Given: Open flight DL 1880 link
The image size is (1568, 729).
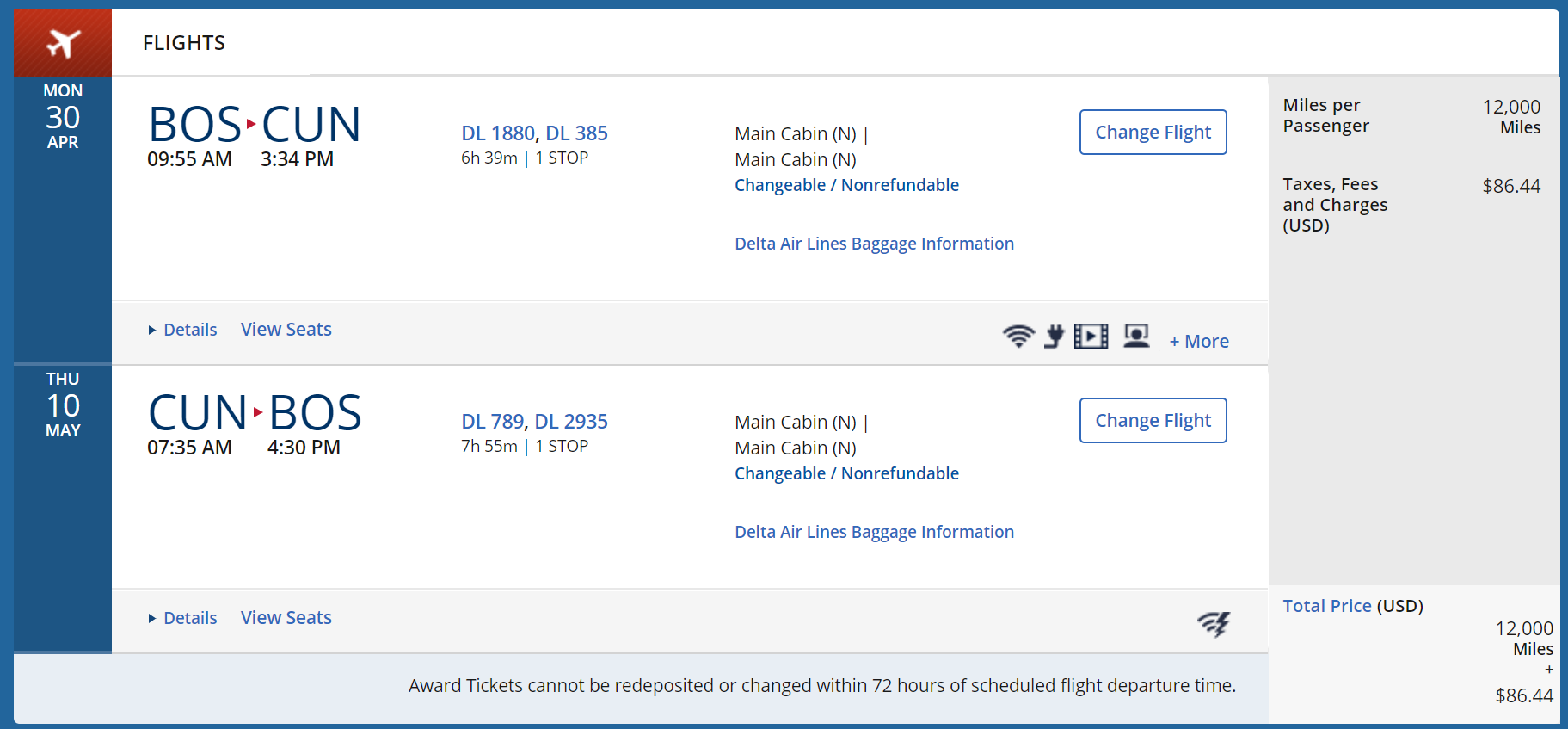Looking at the screenshot, I should 498,133.
